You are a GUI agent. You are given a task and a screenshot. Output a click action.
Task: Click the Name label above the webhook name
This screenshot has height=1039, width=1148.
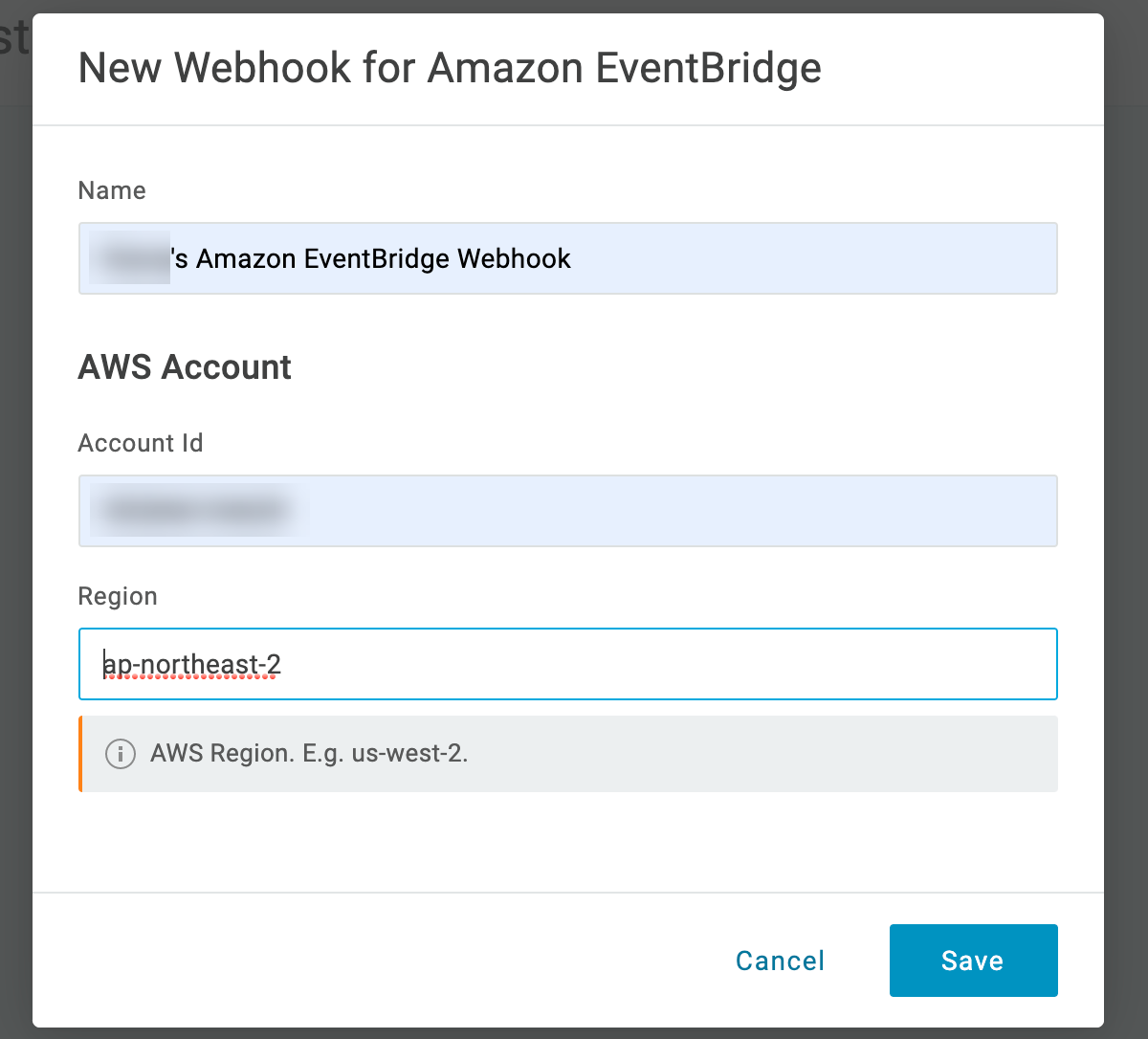[x=112, y=190]
